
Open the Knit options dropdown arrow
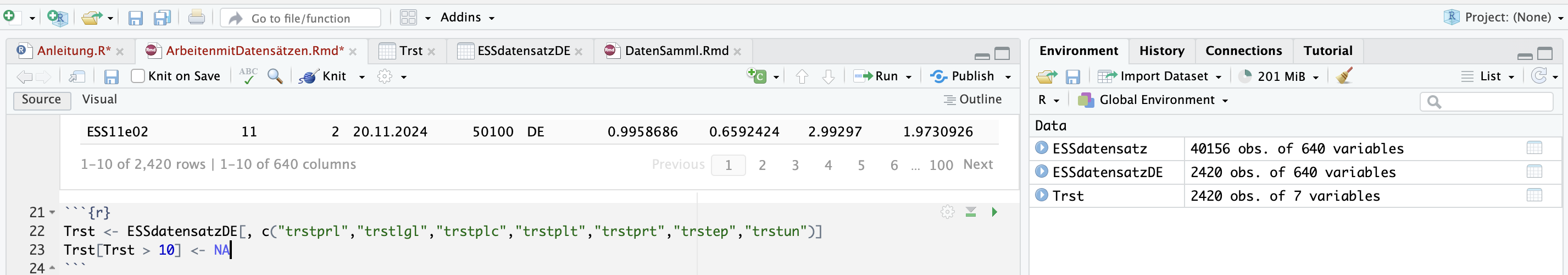tap(362, 77)
